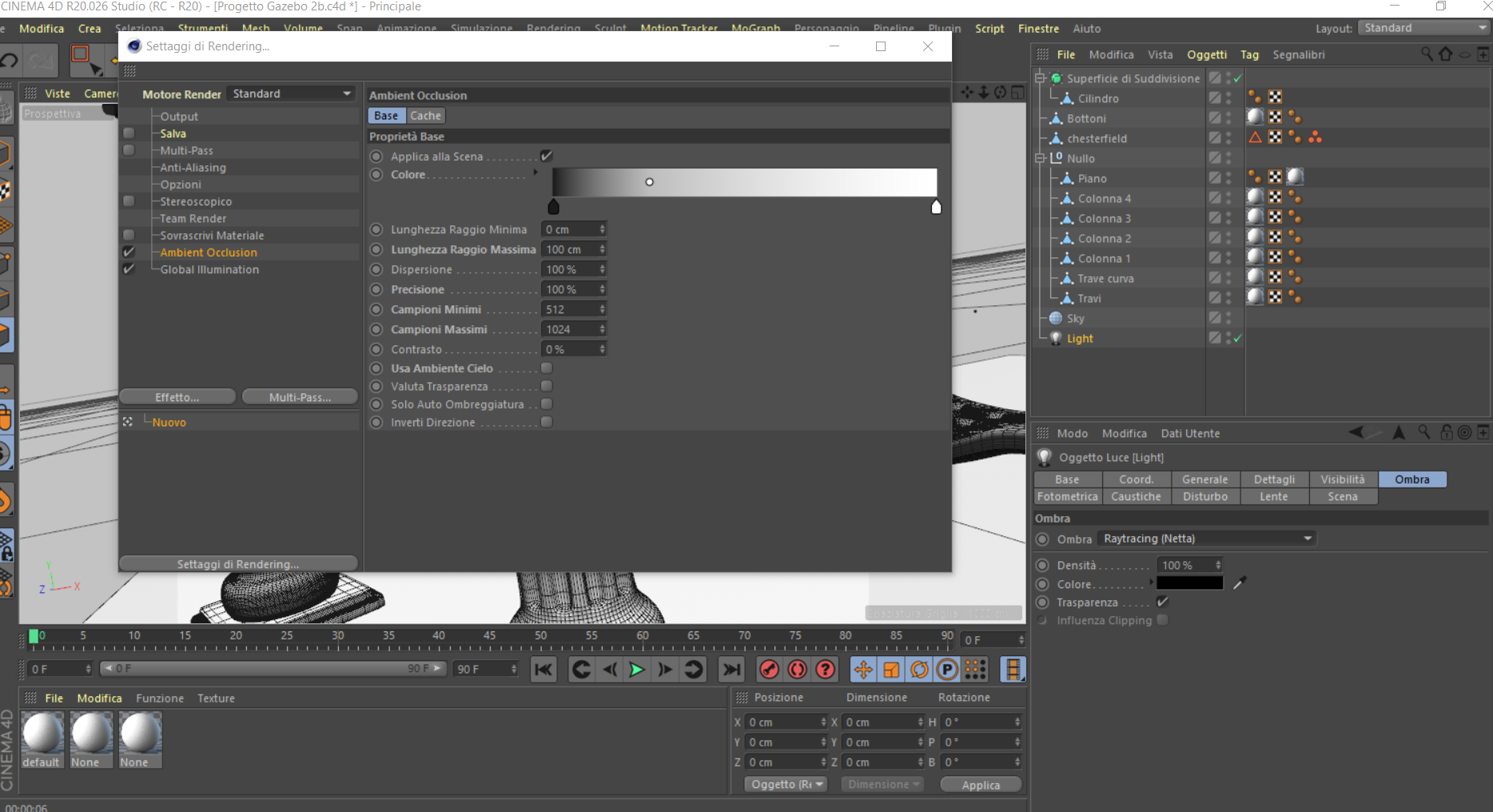Collapse Superficie di Suddivisione tree
The height and width of the screenshot is (812, 1493).
click(x=1040, y=78)
